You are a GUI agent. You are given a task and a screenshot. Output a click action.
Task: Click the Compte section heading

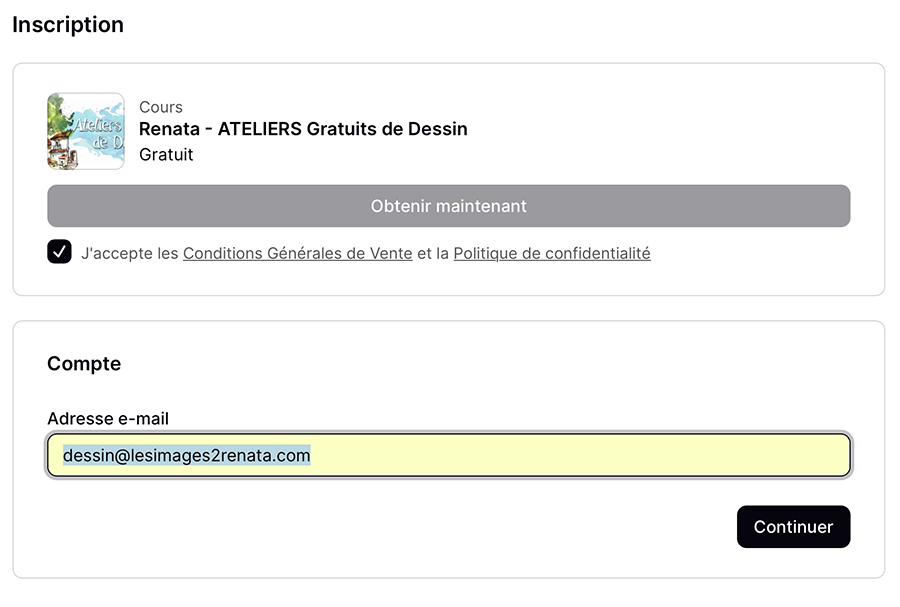pyautogui.click(x=84, y=364)
